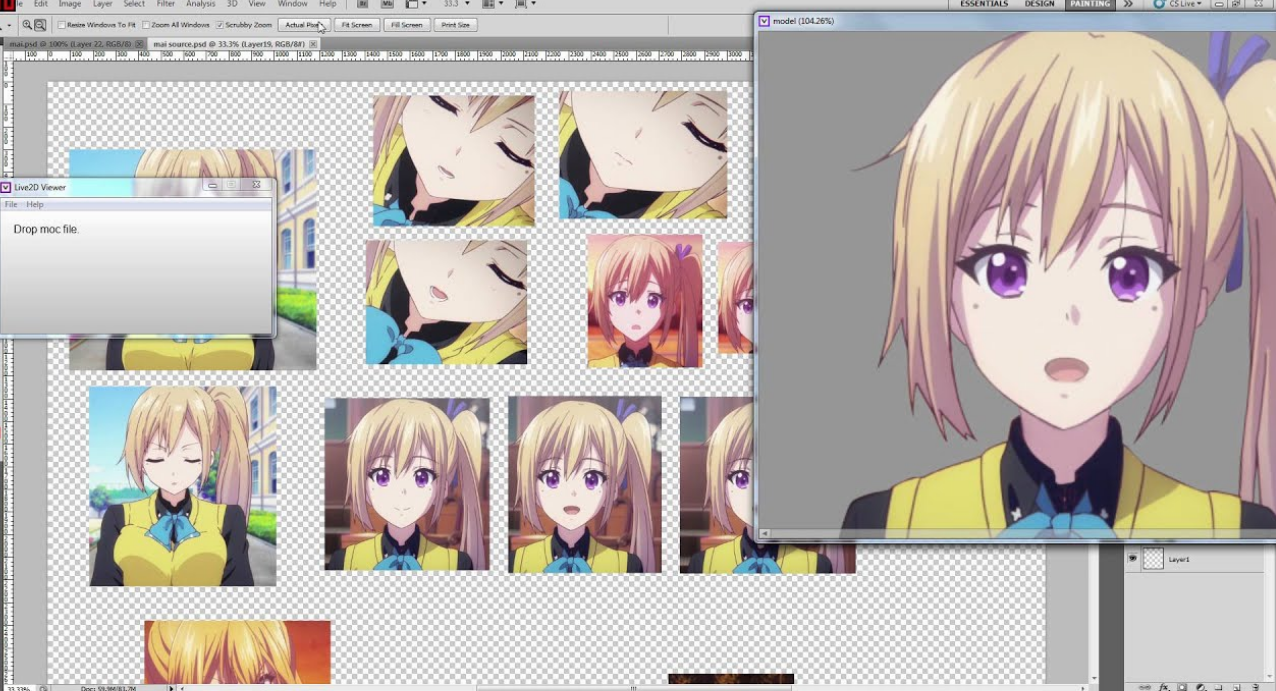Image resolution: width=1276 pixels, height=691 pixels.
Task: Click the Fill Screen button
Action: 407,25
